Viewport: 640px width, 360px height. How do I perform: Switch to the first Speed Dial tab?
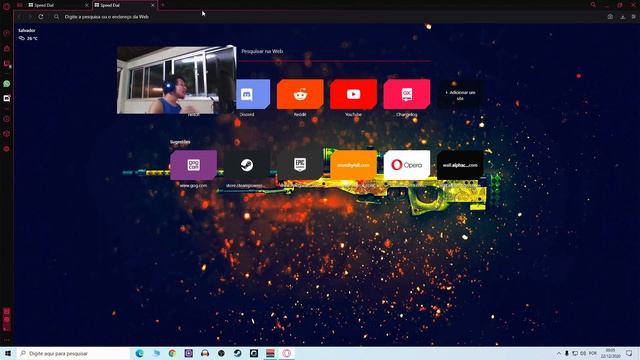[x=58, y=5]
